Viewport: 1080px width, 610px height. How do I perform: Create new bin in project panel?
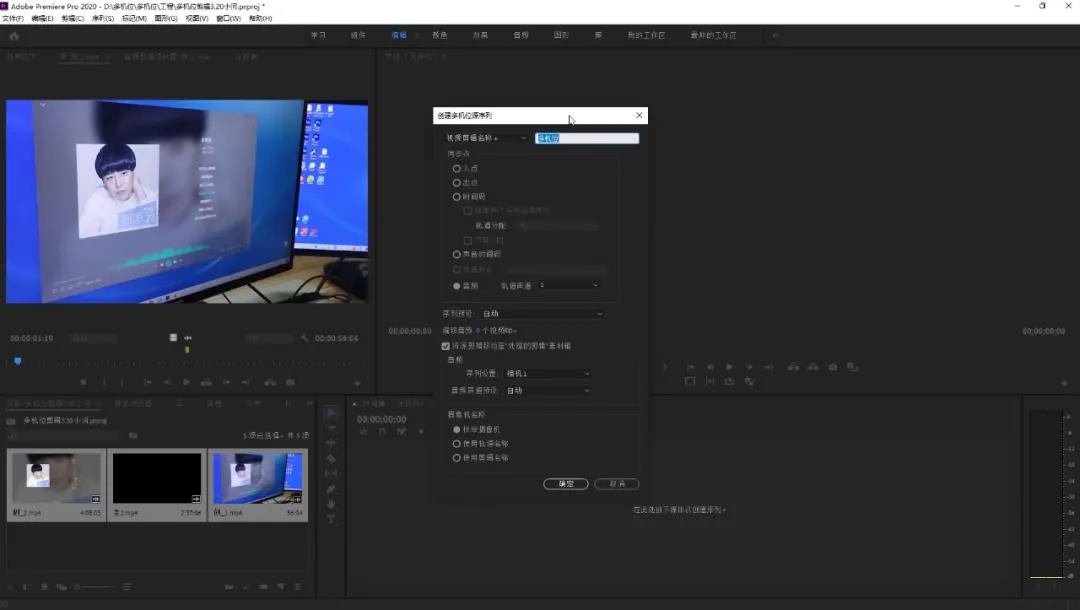(x=264, y=587)
